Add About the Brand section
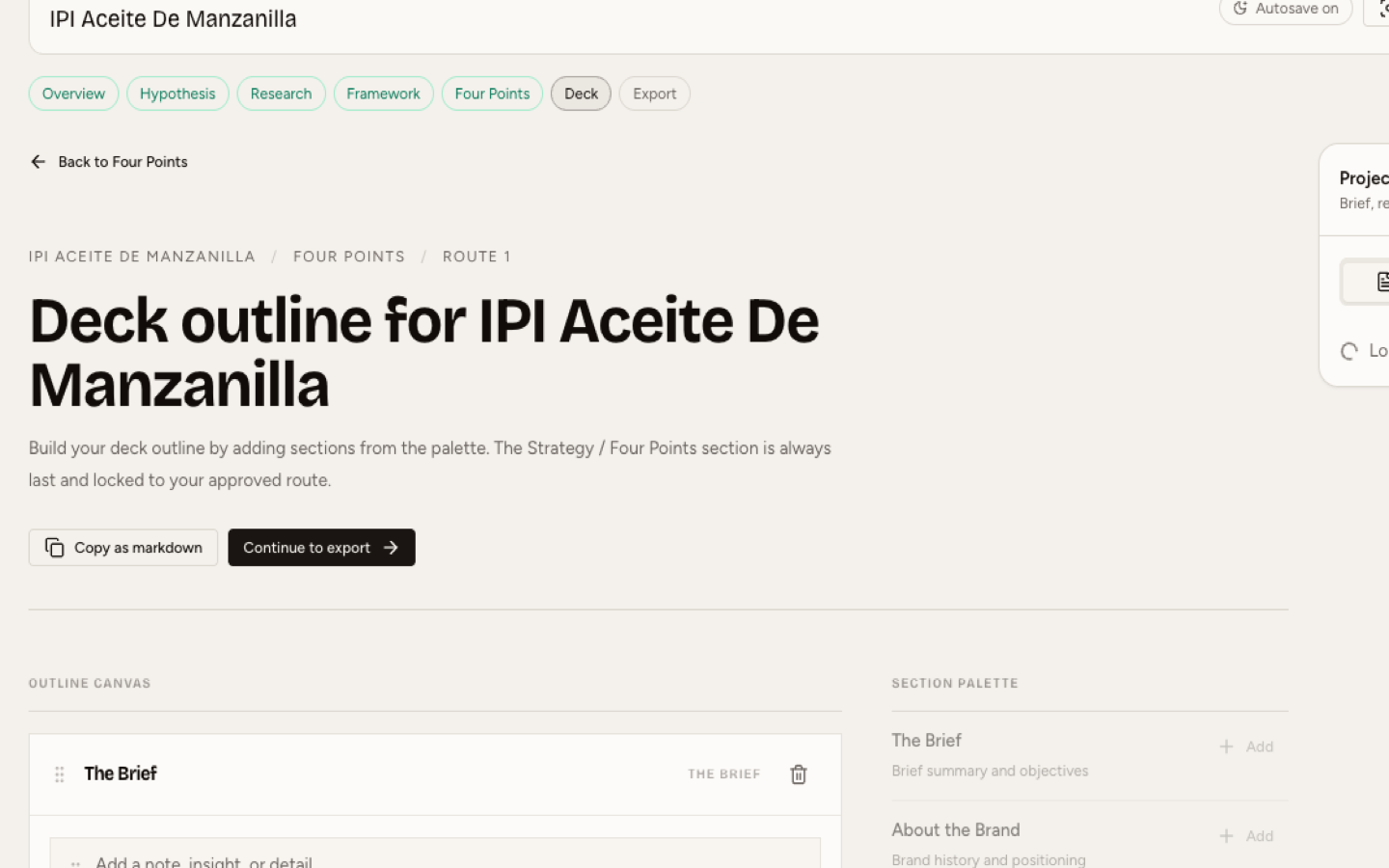 [x=1246, y=836]
